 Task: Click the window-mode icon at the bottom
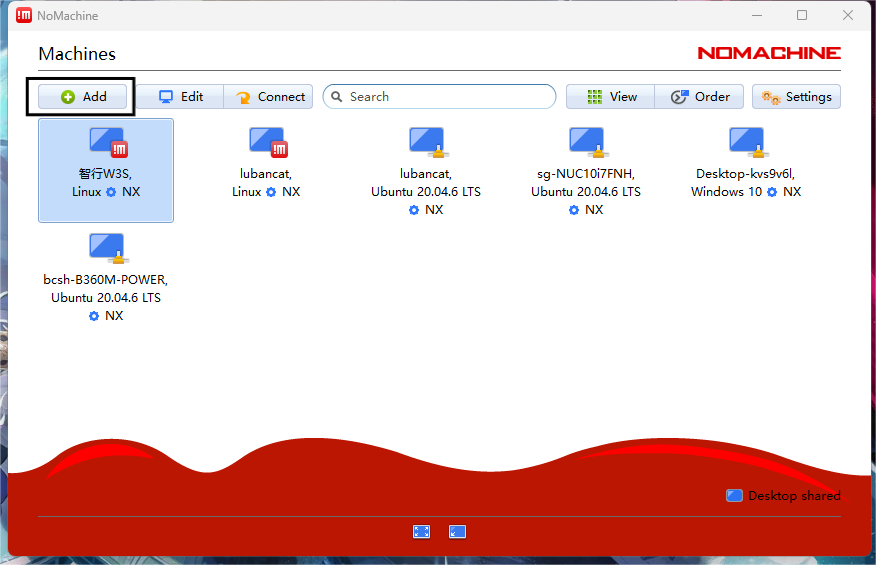pos(458,531)
